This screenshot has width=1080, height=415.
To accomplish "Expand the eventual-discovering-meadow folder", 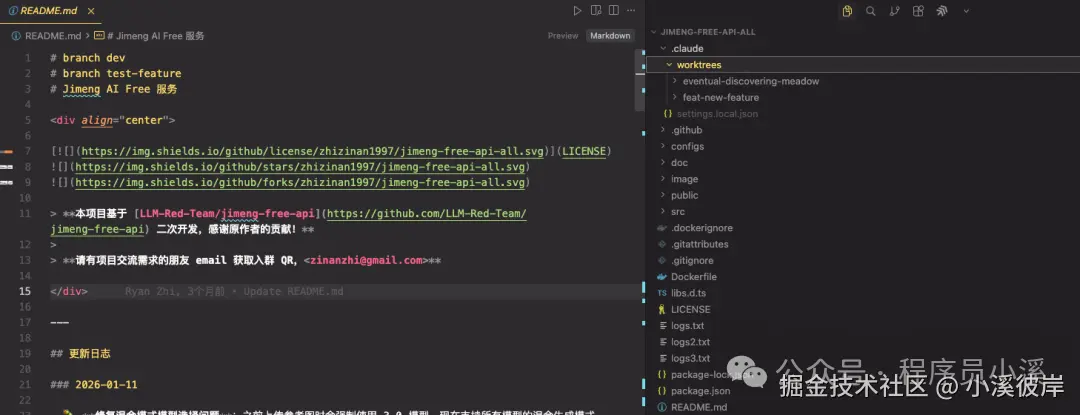I will coord(751,81).
